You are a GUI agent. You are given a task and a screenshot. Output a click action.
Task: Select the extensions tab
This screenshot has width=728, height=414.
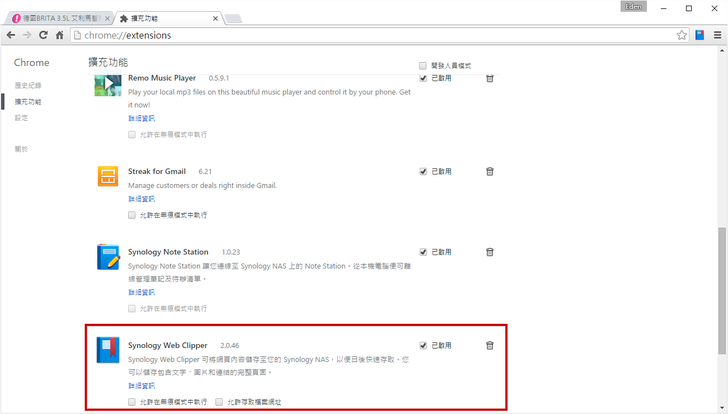coord(167,19)
